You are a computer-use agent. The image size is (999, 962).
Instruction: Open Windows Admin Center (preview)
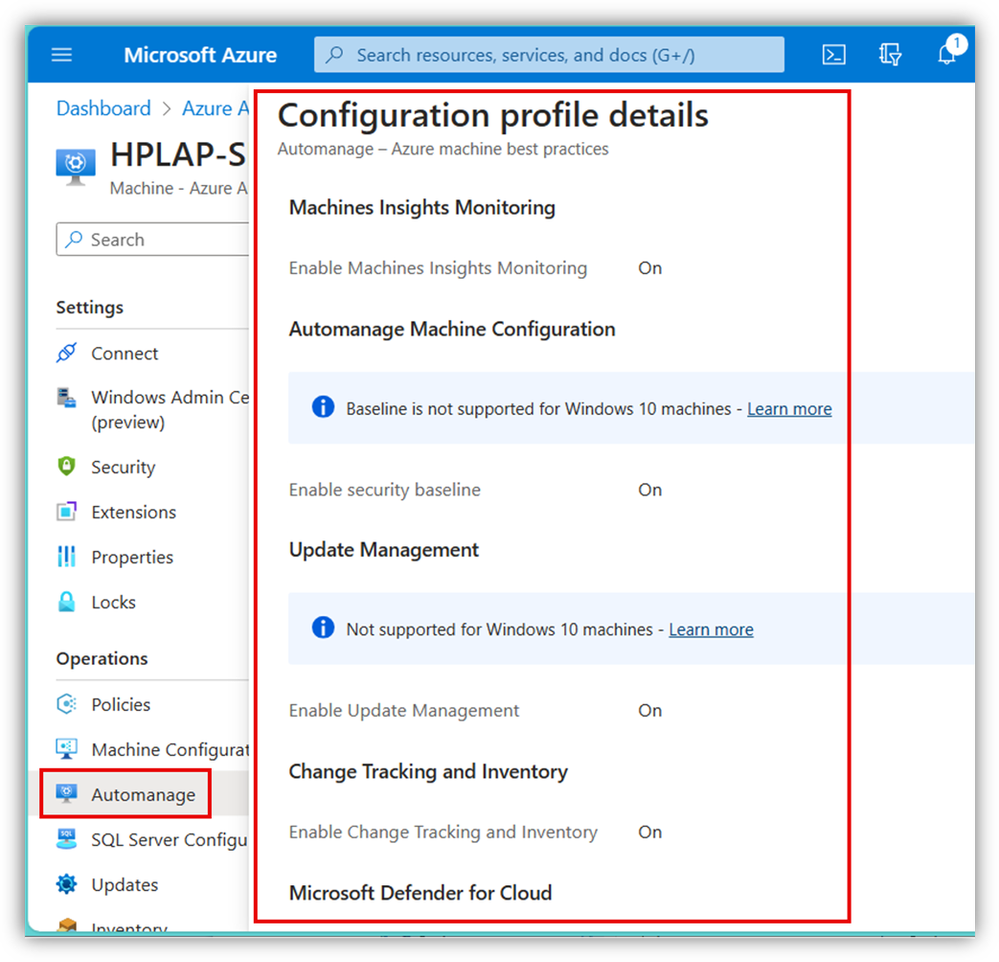170,410
